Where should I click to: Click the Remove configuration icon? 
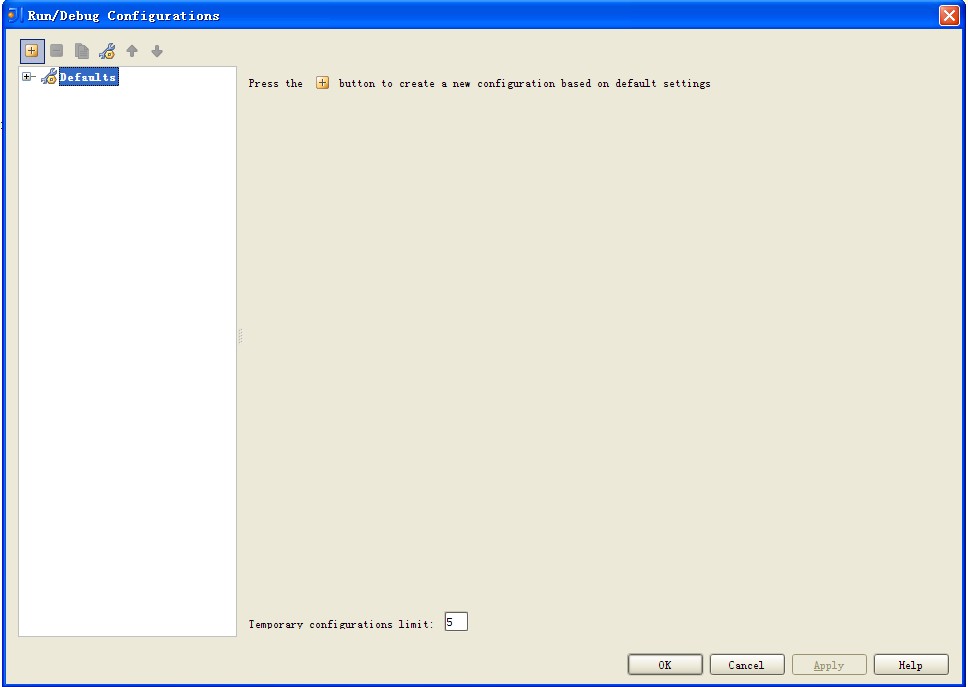[x=56, y=50]
